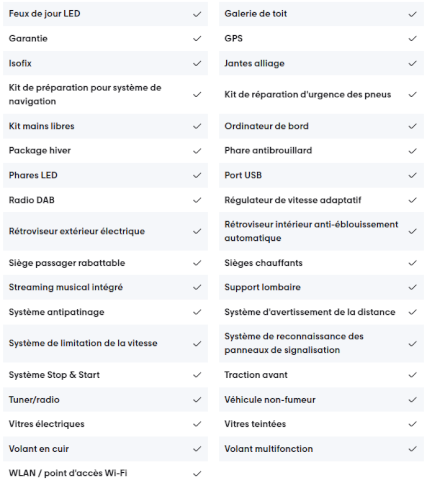
Task: Click the checkmark beside Sièges chauffants
Action: coord(413,263)
